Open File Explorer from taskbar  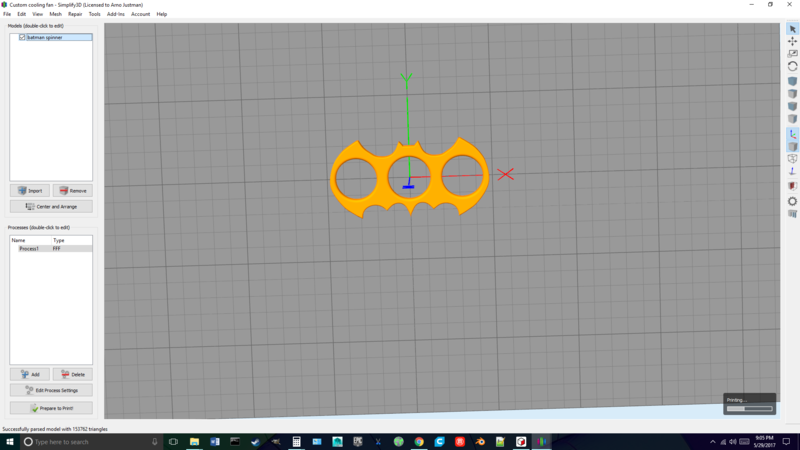point(194,442)
